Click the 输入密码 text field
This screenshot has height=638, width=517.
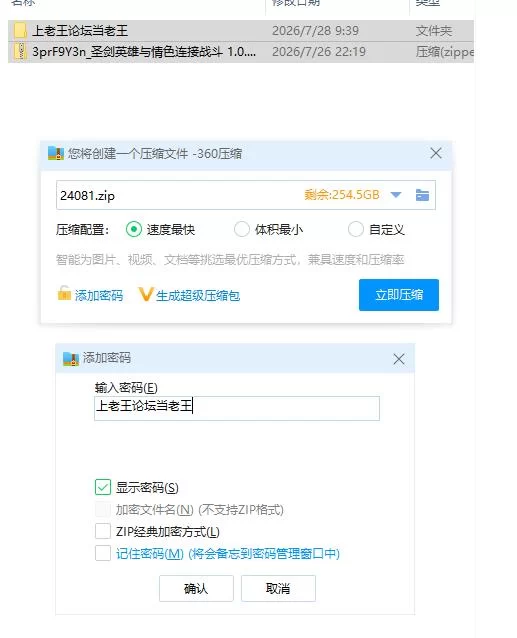(237, 408)
